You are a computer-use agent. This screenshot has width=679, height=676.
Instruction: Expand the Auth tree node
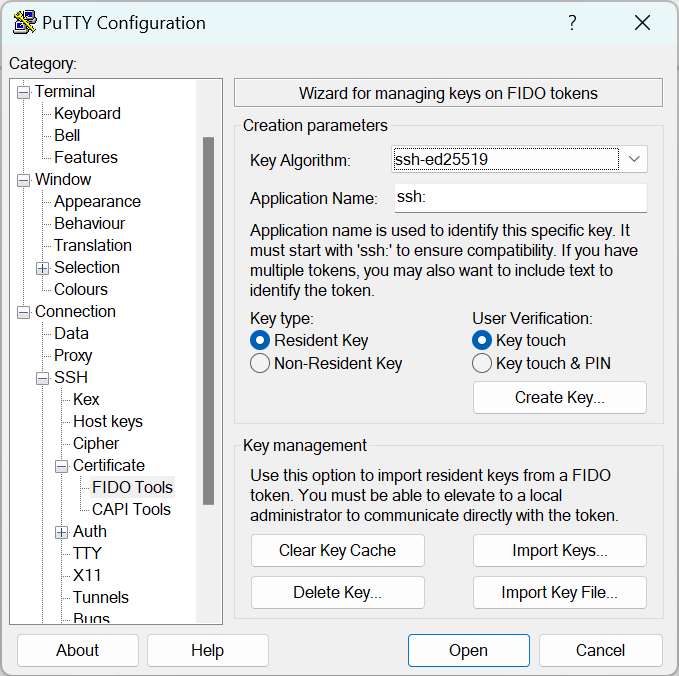61,532
